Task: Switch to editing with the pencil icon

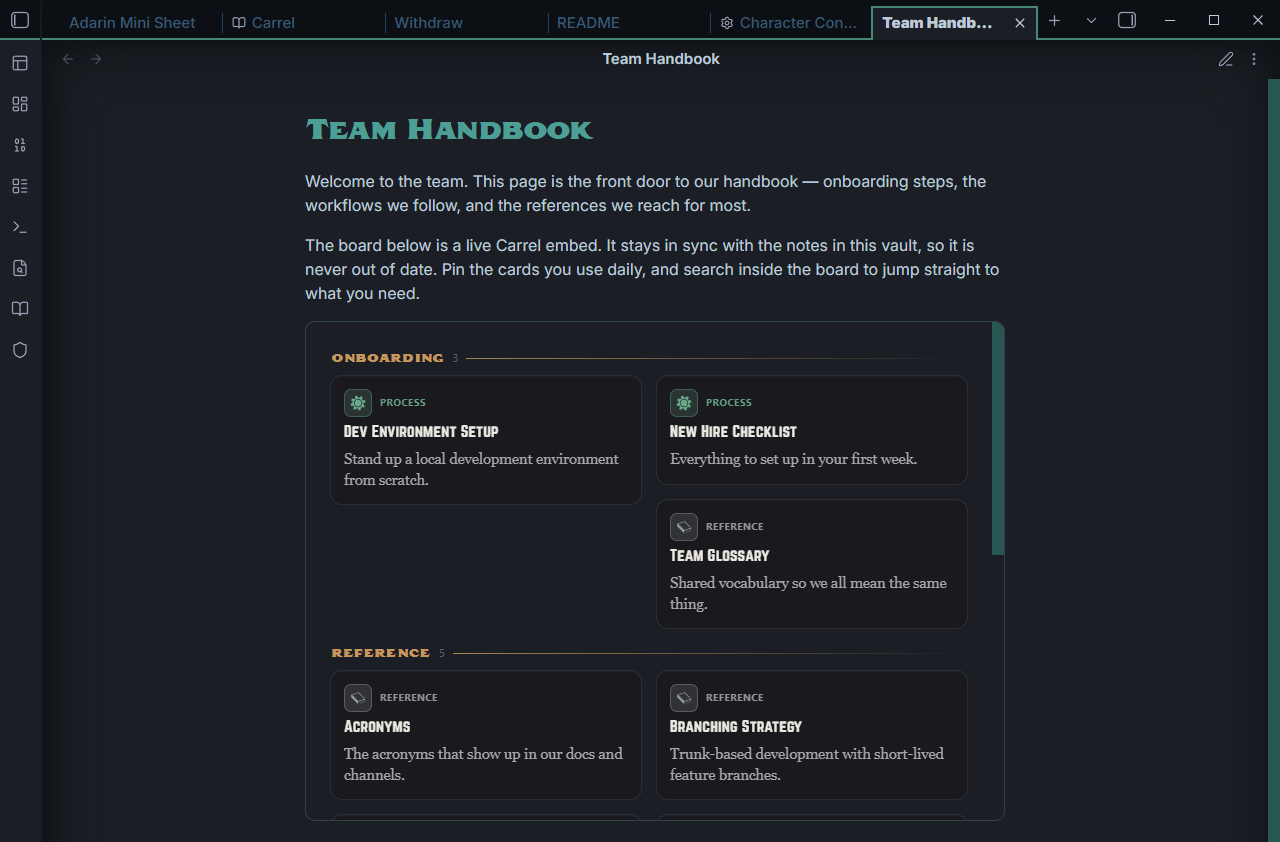Action: point(1226,59)
